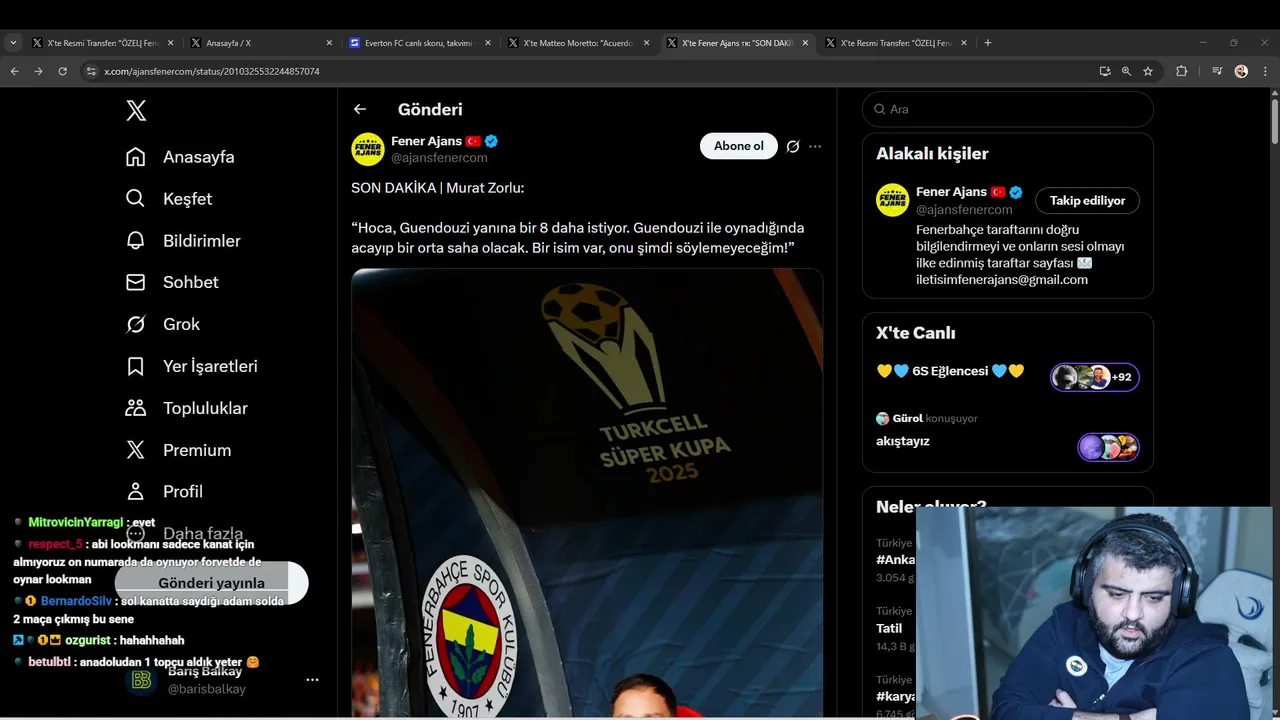Switch to Matteo Moretto tab
The image size is (1280, 720).
tap(579, 43)
